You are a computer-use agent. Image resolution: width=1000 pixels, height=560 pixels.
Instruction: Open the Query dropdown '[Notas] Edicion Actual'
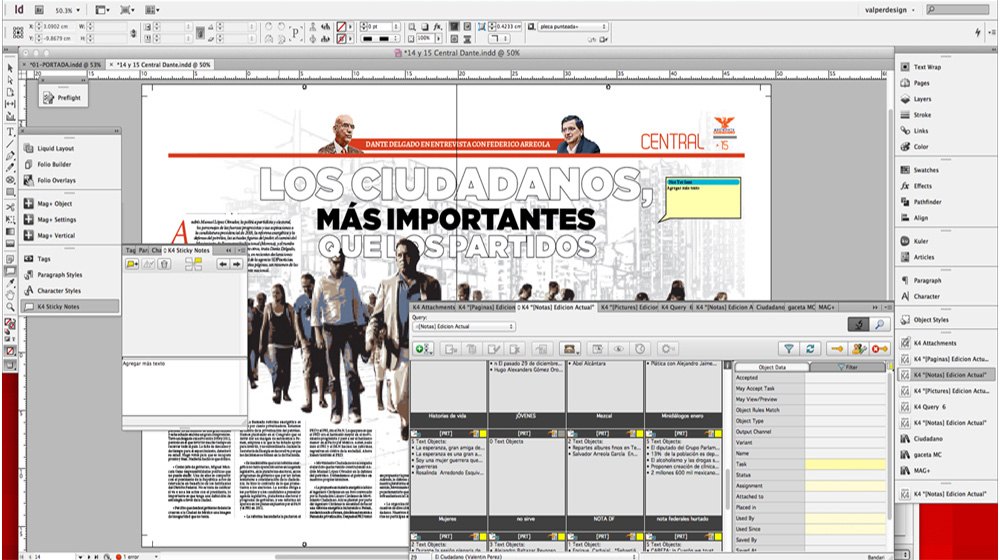[x=463, y=326]
